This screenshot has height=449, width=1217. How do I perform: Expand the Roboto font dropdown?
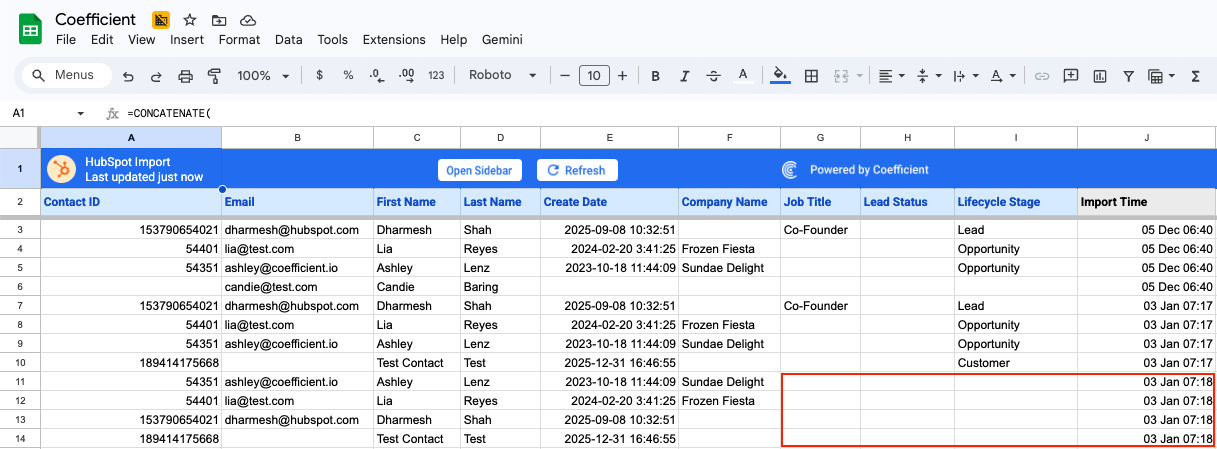pyautogui.click(x=503, y=76)
